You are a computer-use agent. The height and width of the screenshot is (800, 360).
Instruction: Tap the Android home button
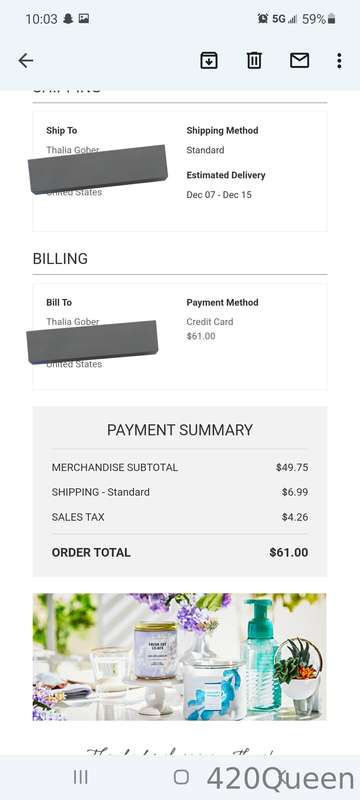tap(181, 777)
